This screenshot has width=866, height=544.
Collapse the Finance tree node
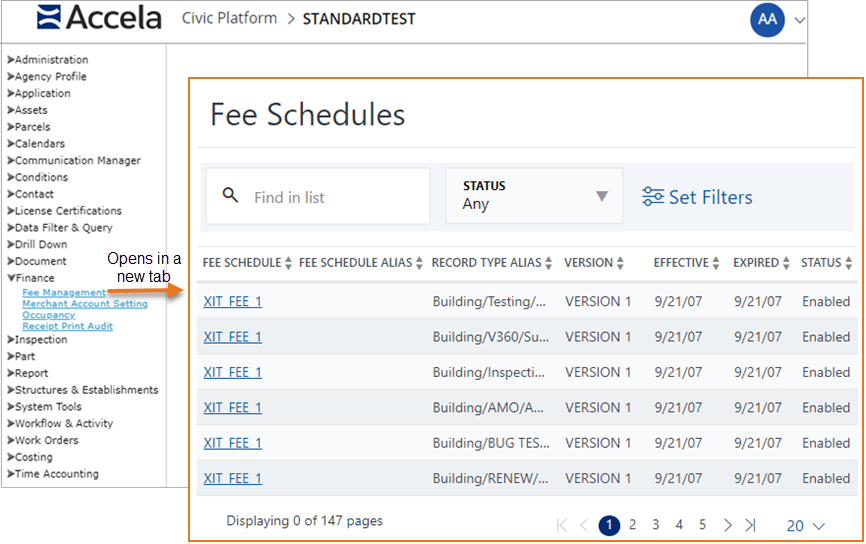[x=11, y=278]
